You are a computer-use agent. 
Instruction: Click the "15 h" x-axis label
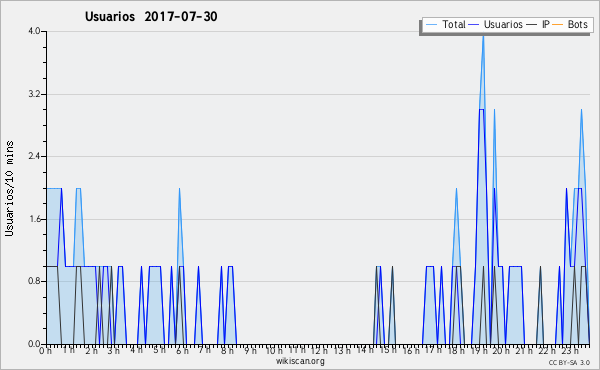click(388, 350)
